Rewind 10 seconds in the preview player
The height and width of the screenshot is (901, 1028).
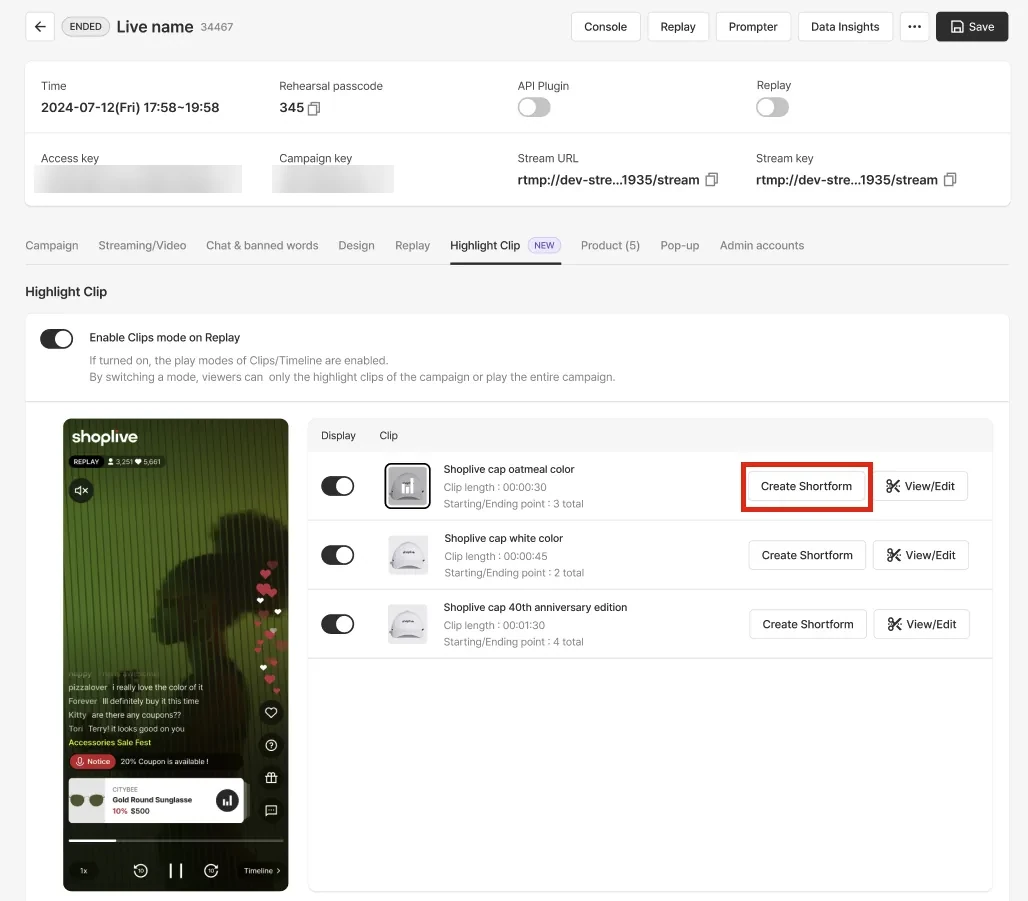coord(140,871)
